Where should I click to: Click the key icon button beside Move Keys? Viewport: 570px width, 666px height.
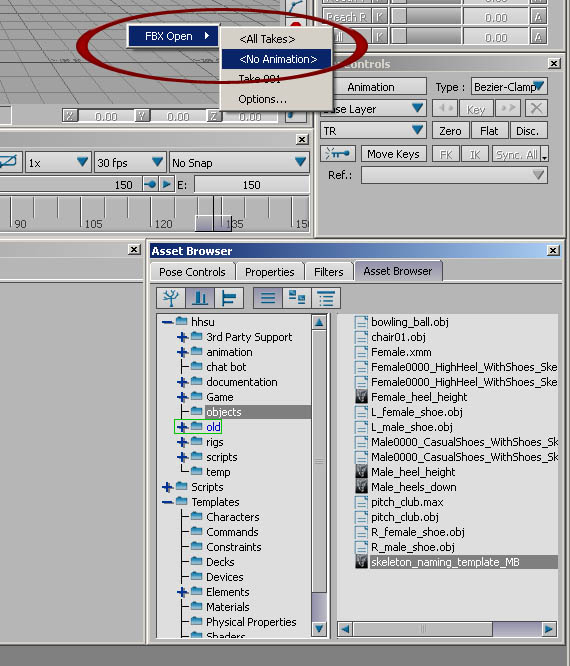pos(337,154)
